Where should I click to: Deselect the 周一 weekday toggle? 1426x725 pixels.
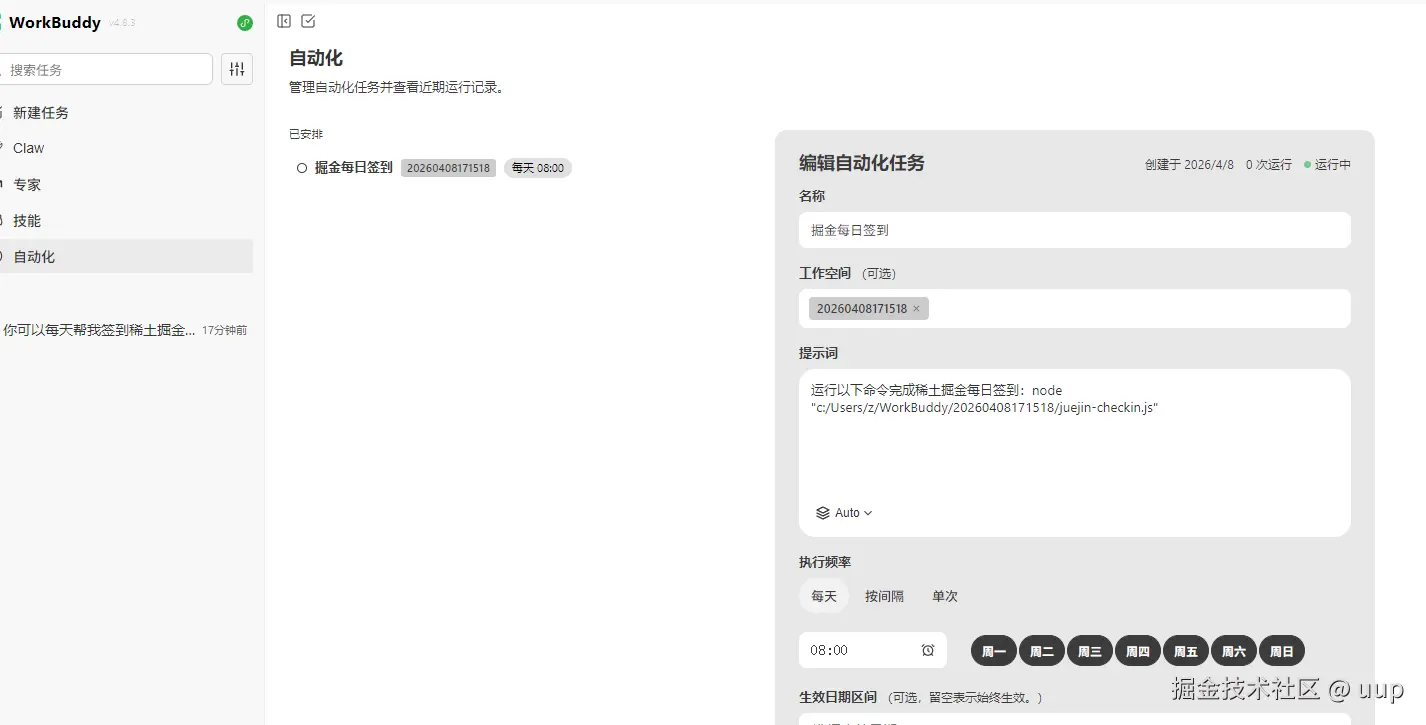click(992, 650)
